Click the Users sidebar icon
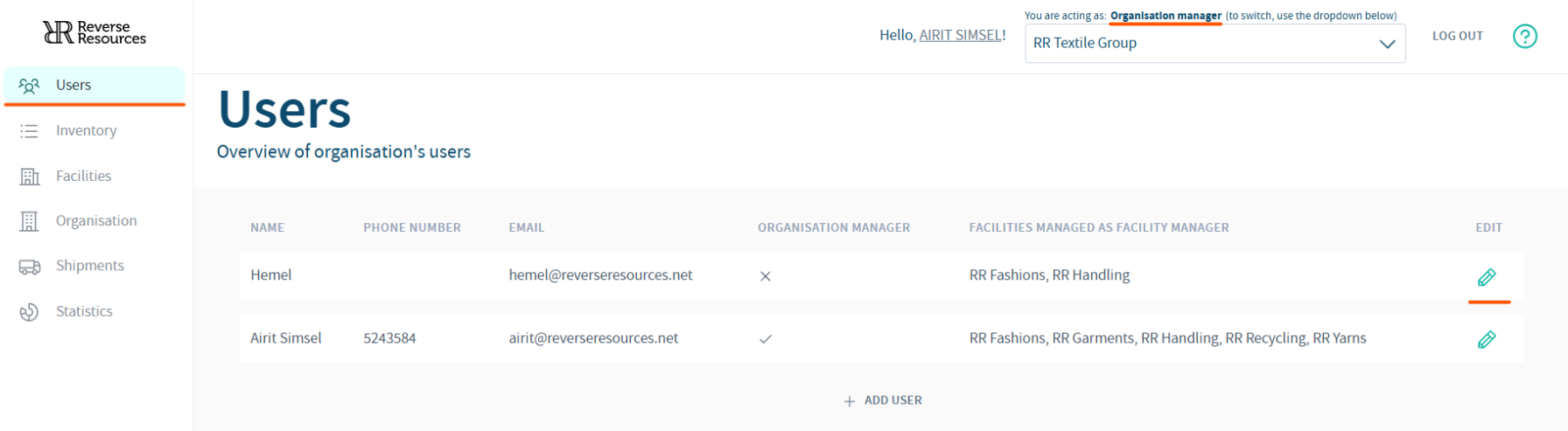 (30, 86)
